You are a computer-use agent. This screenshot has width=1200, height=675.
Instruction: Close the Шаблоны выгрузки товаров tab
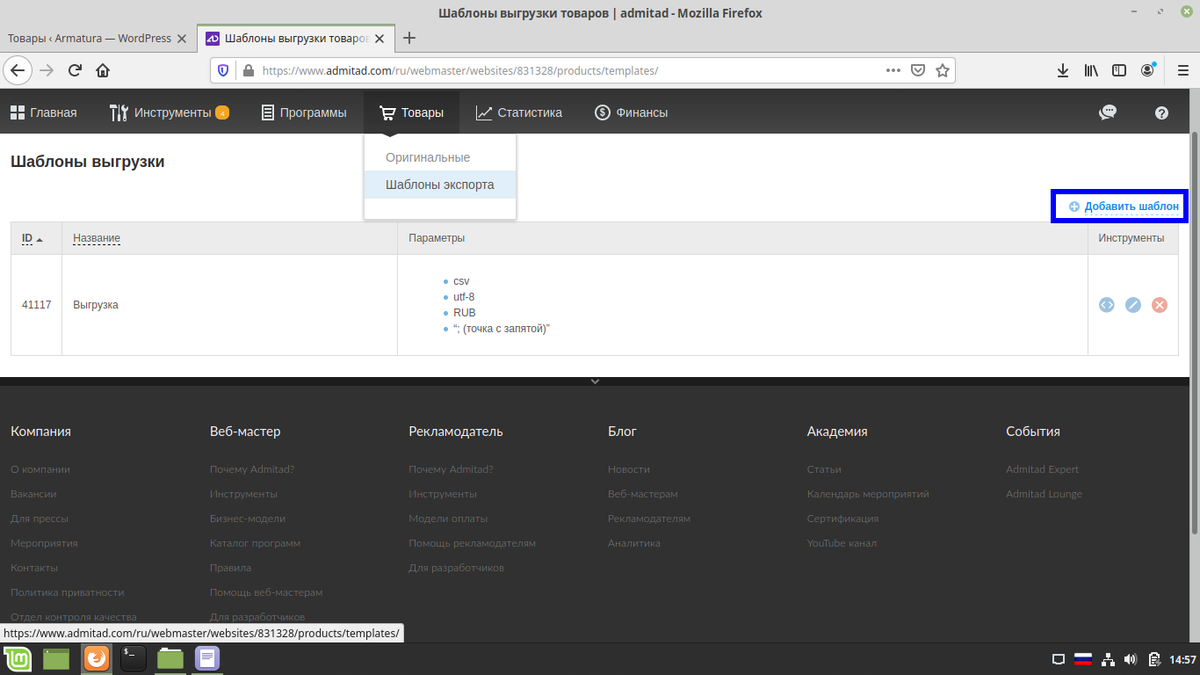(381, 38)
